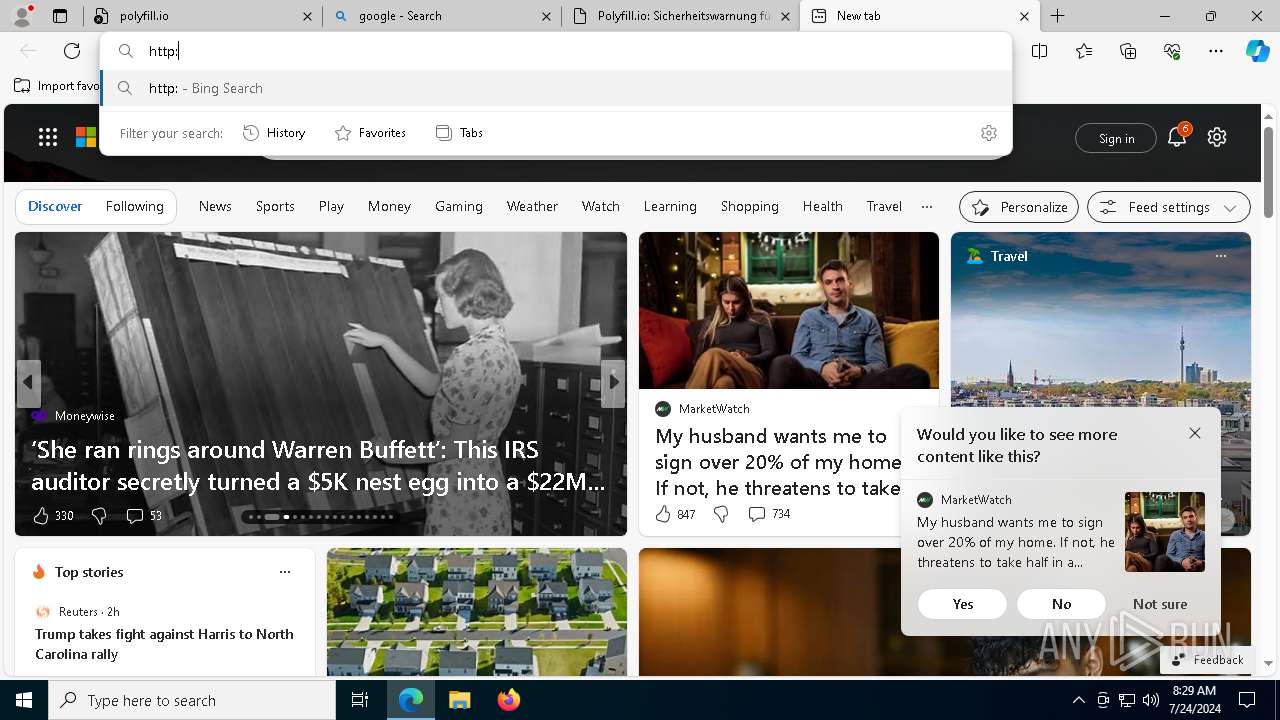Expand the Feed settings dropdown
This screenshot has width=1280, height=720.
click(x=1168, y=207)
